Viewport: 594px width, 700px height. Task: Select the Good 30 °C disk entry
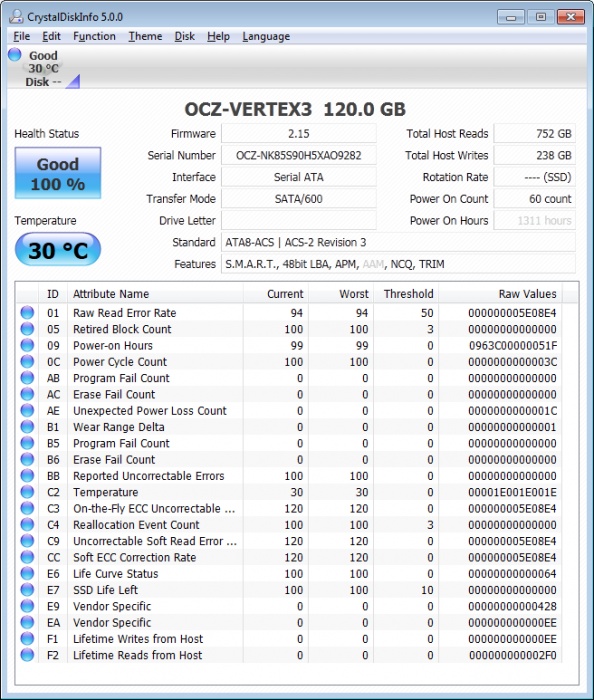[x=43, y=68]
